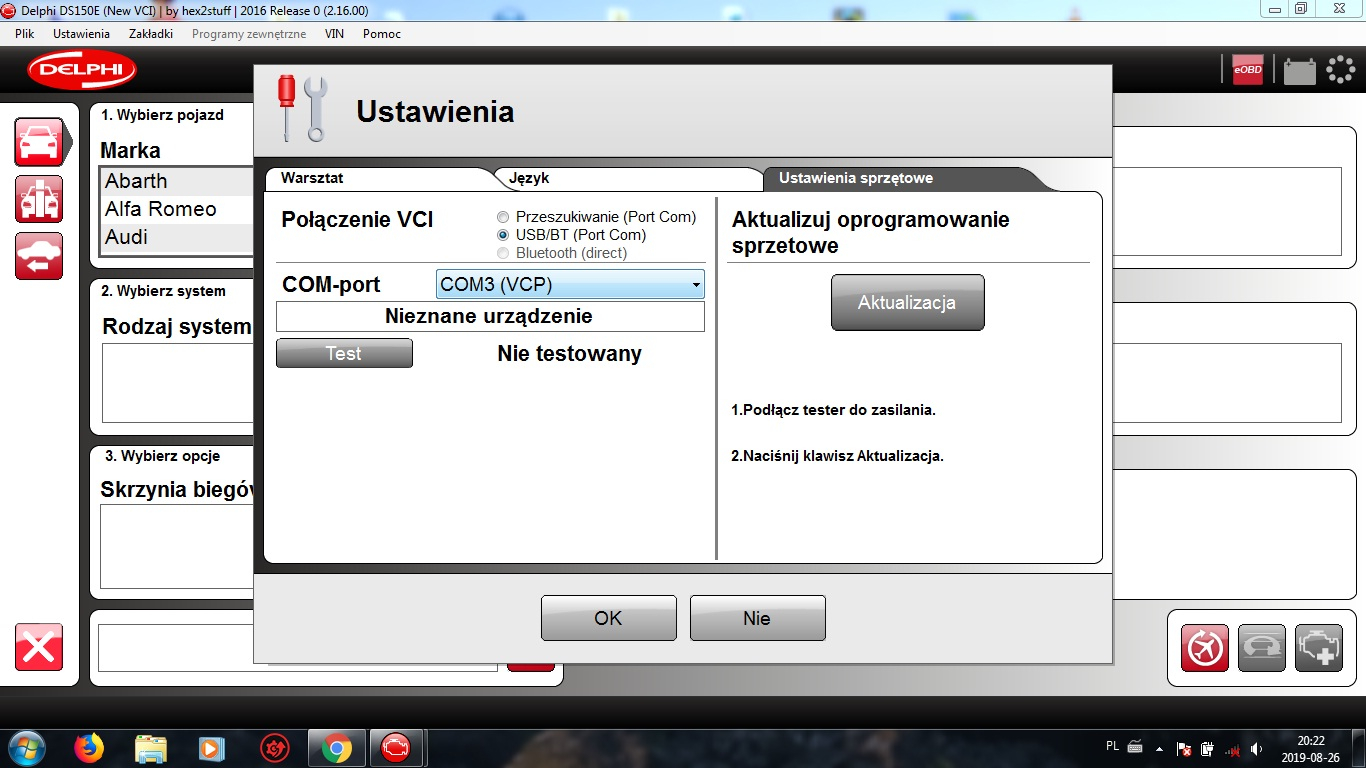Open the media player taskbar icon
This screenshot has width=1366, height=768.
pyautogui.click(x=211, y=748)
